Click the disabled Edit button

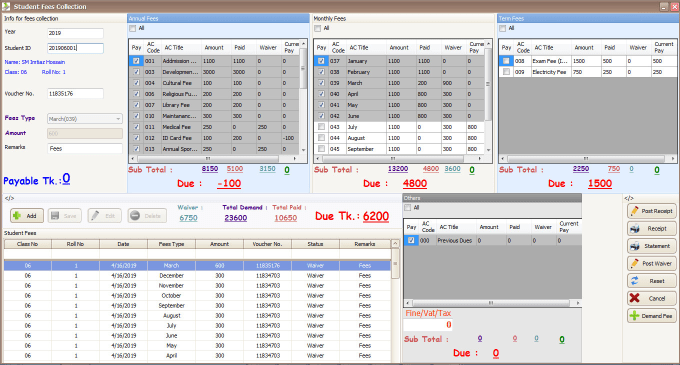[105, 215]
